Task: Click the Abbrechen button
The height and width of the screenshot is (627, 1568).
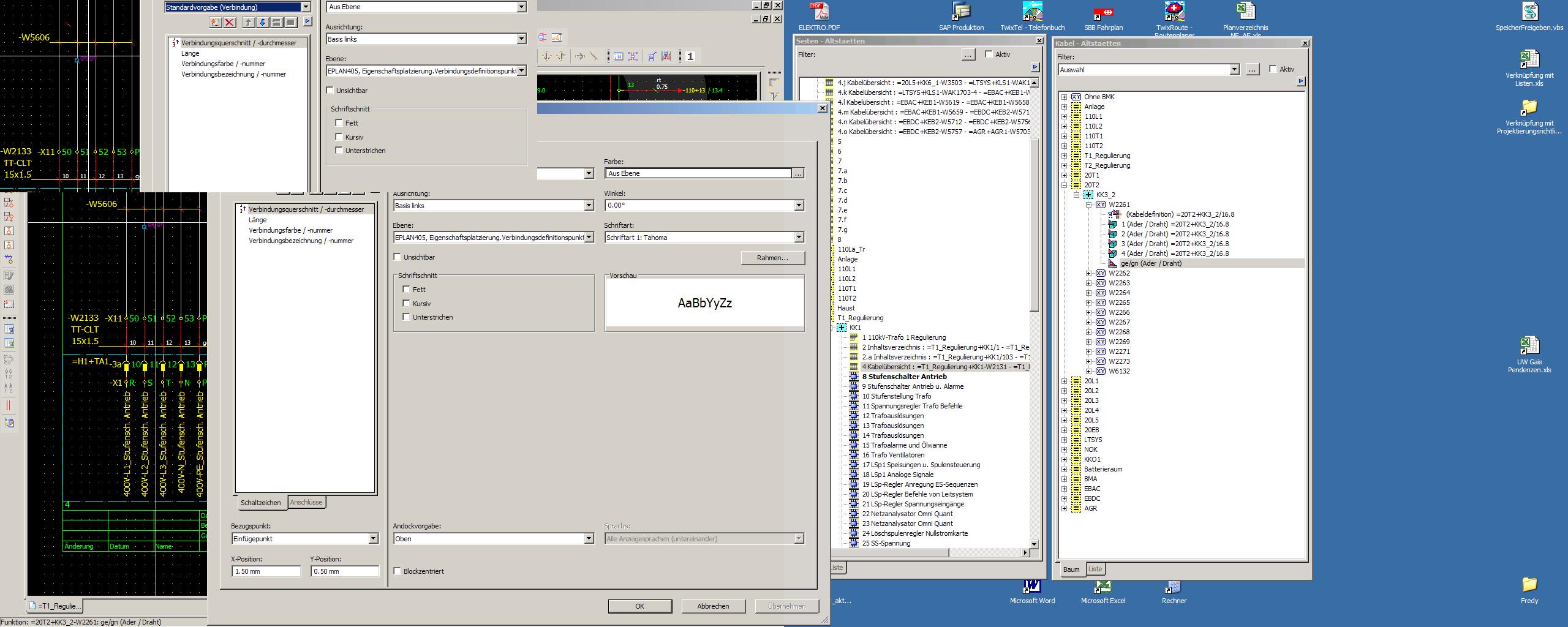Action: pos(713,606)
